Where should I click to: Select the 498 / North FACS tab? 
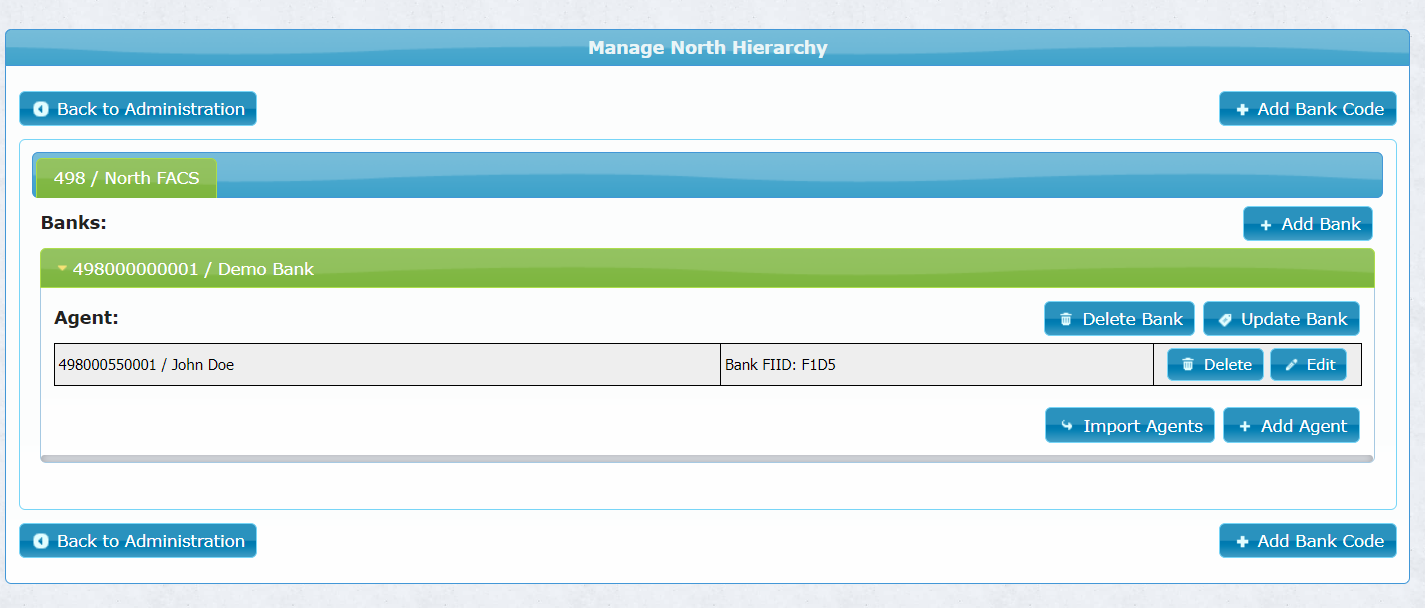126,178
